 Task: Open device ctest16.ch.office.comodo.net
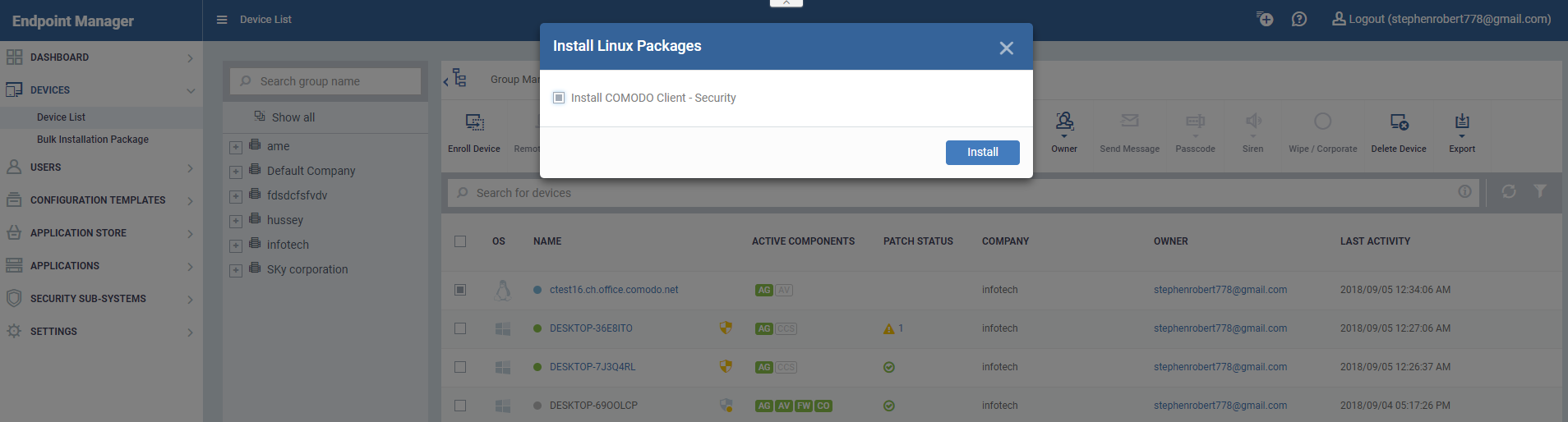[614, 290]
